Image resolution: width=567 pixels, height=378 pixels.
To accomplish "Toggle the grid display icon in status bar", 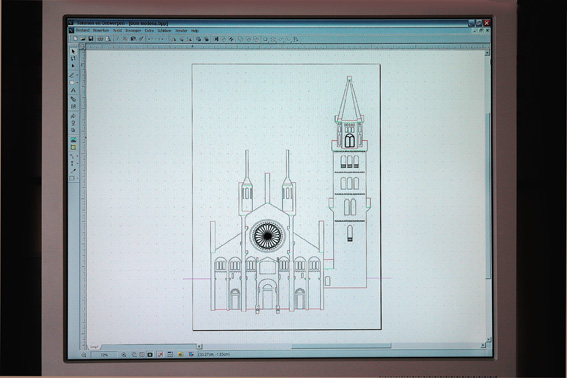I will [x=170, y=355].
